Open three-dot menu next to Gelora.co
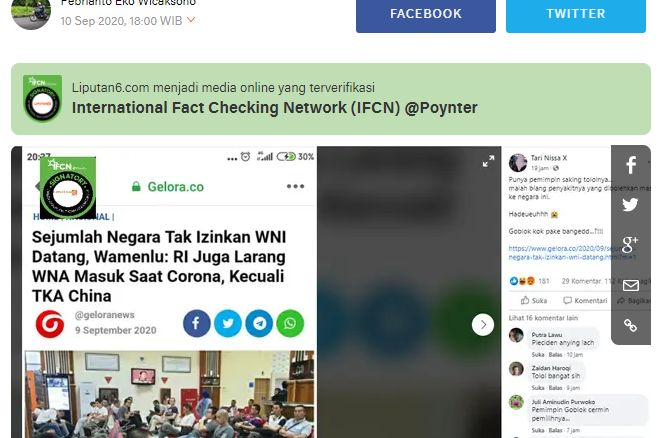 295,186
